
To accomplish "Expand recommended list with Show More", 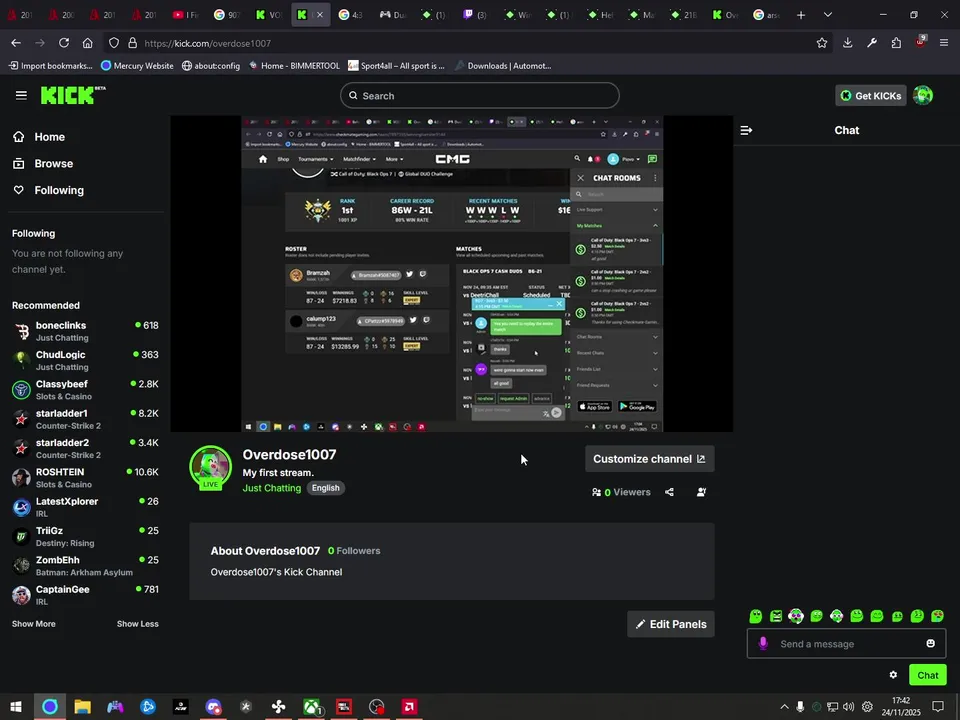I will click(x=34, y=624).
